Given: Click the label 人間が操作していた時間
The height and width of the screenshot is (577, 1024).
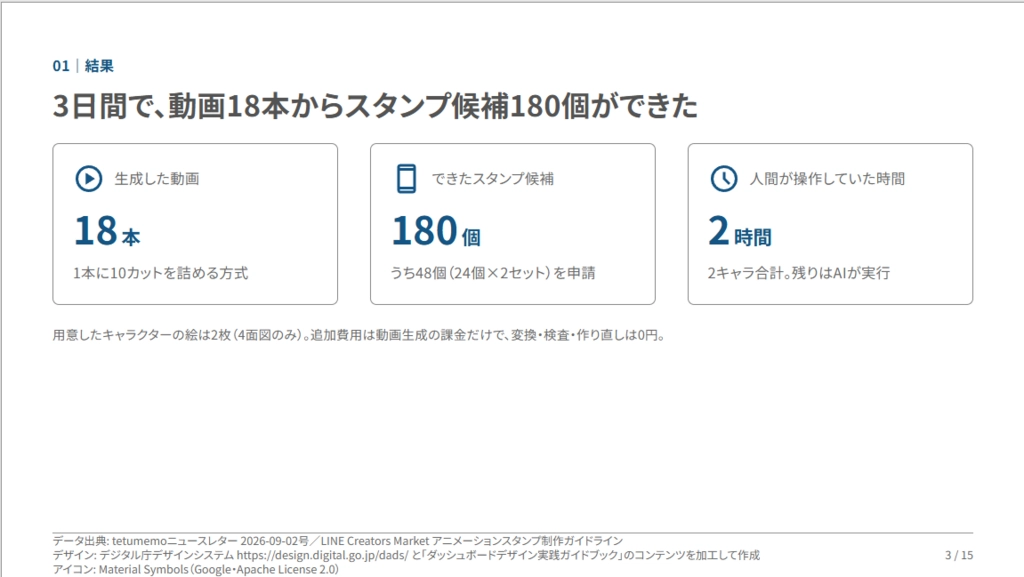Looking at the screenshot, I should click(827, 179).
